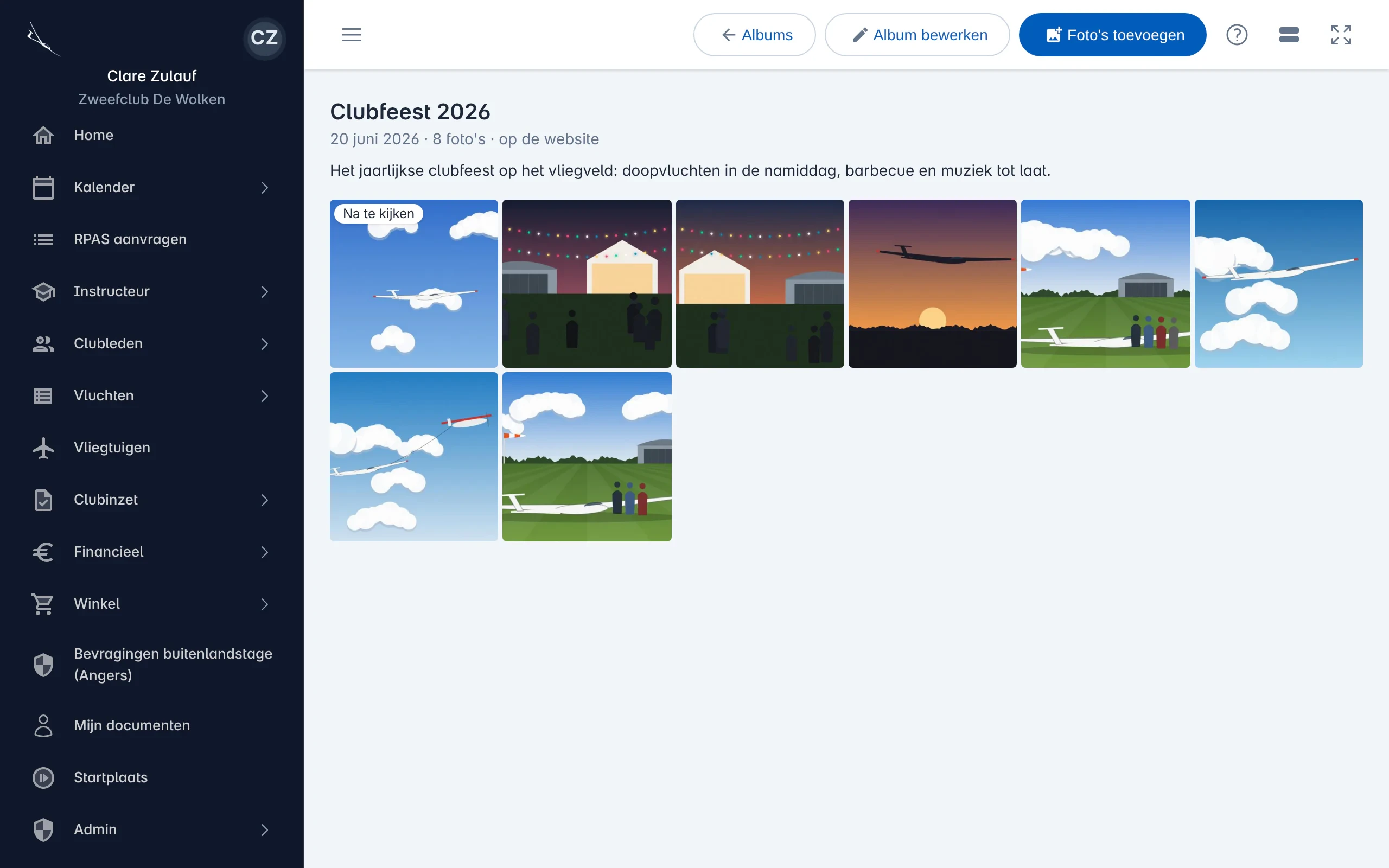1389x868 pixels.
Task: Expand the Financieel submenu chevron
Action: (x=265, y=552)
